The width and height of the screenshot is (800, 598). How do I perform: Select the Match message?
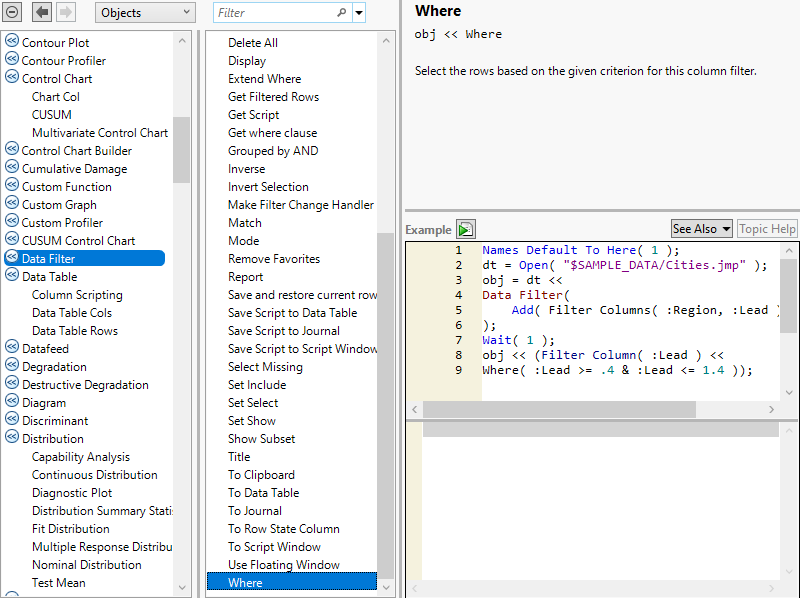pos(245,223)
